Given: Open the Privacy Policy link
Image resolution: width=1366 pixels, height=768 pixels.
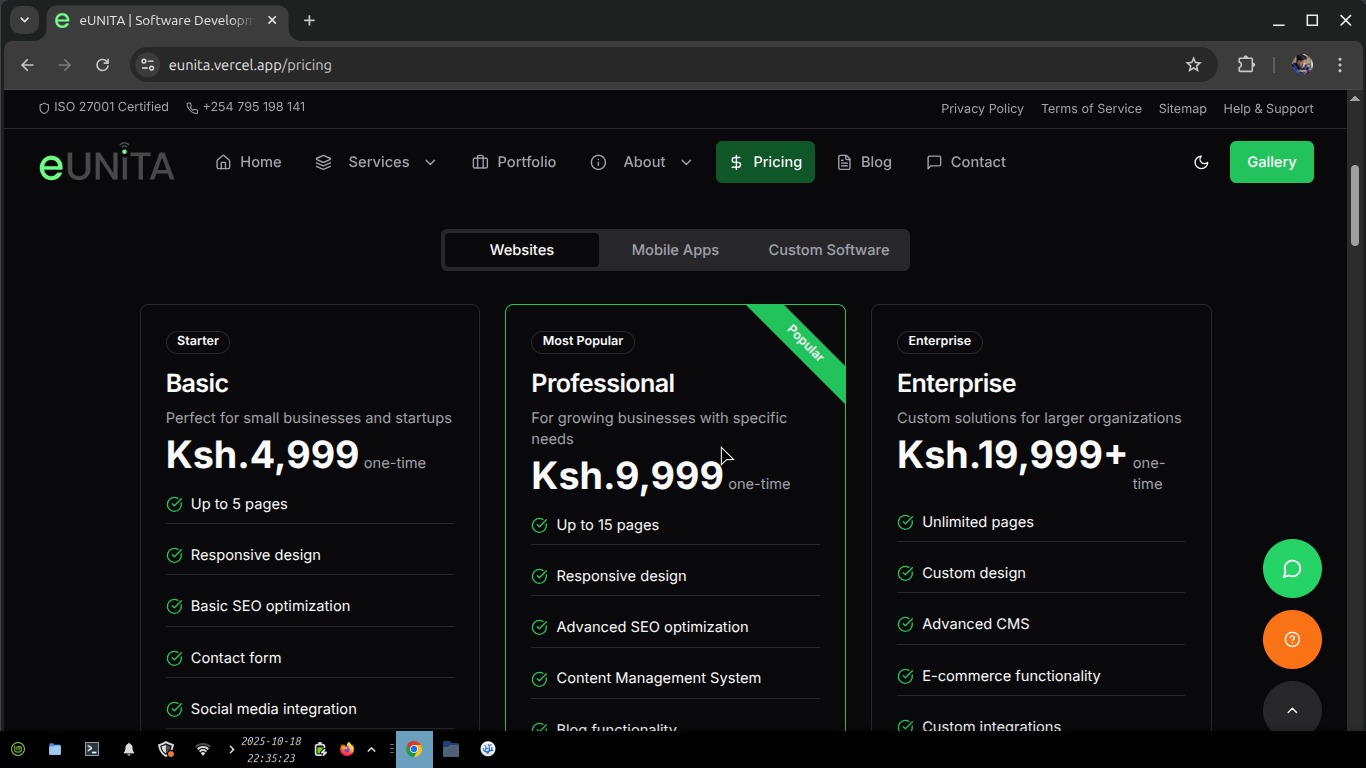Looking at the screenshot, I should coord(982,109).
